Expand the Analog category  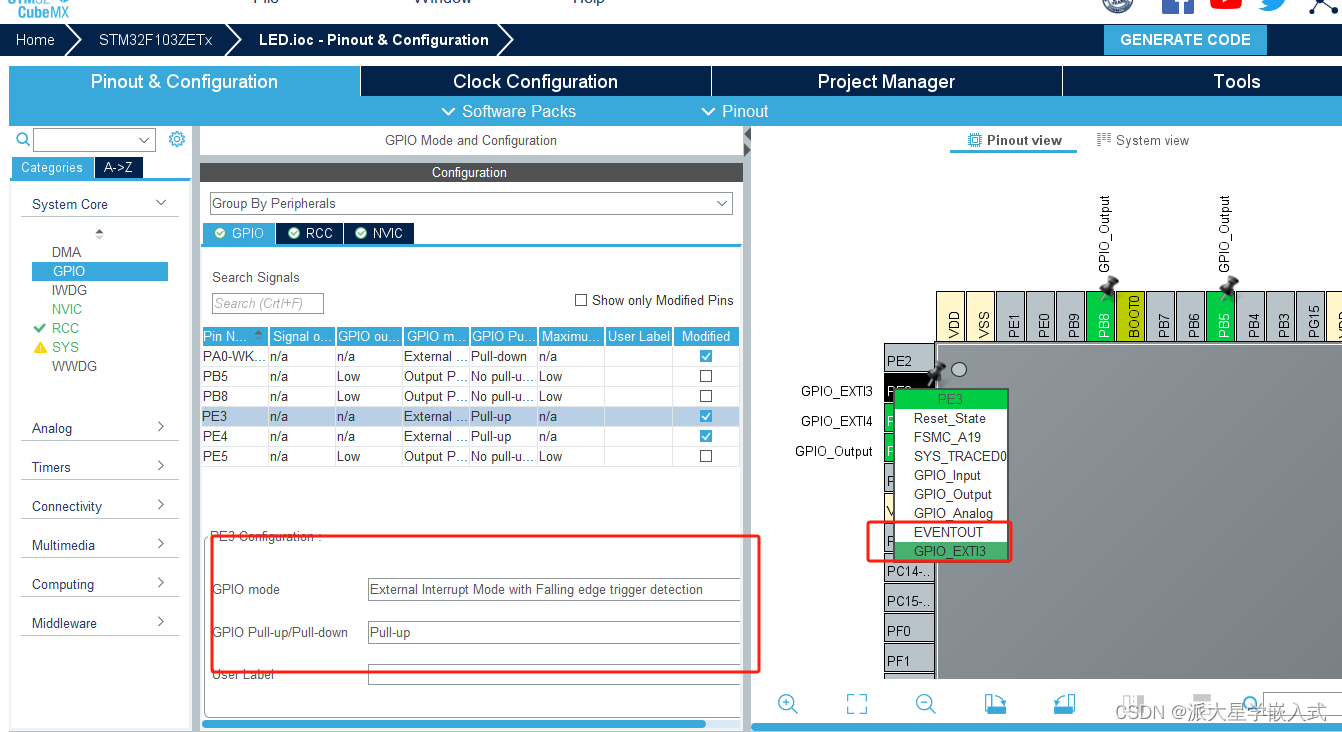coord(100,428)
